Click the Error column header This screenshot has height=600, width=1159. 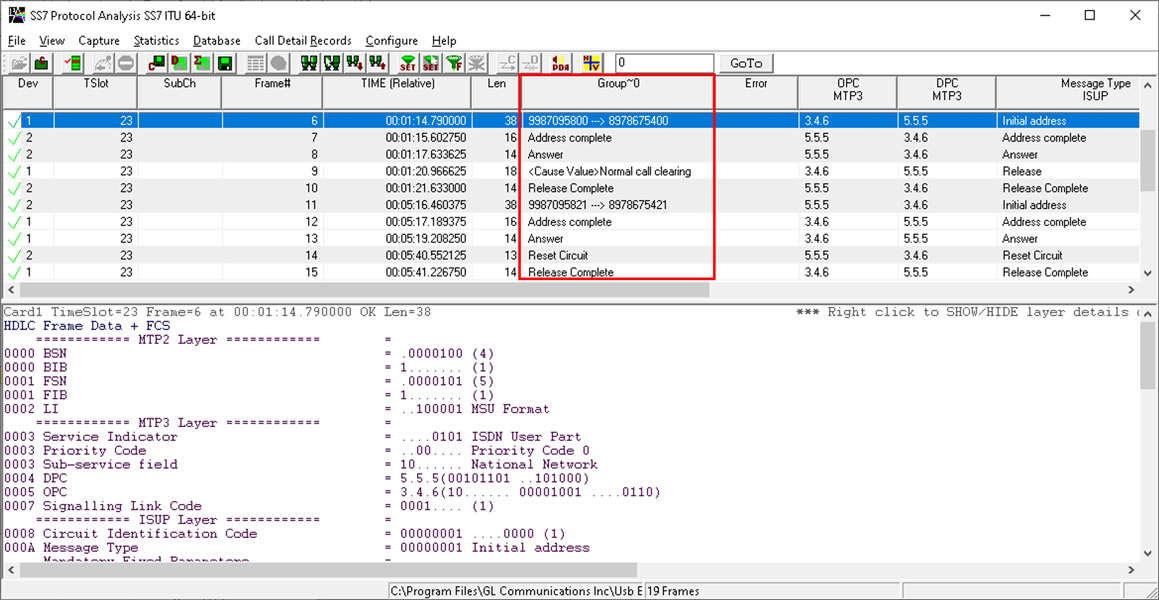(x=756, y=92)
